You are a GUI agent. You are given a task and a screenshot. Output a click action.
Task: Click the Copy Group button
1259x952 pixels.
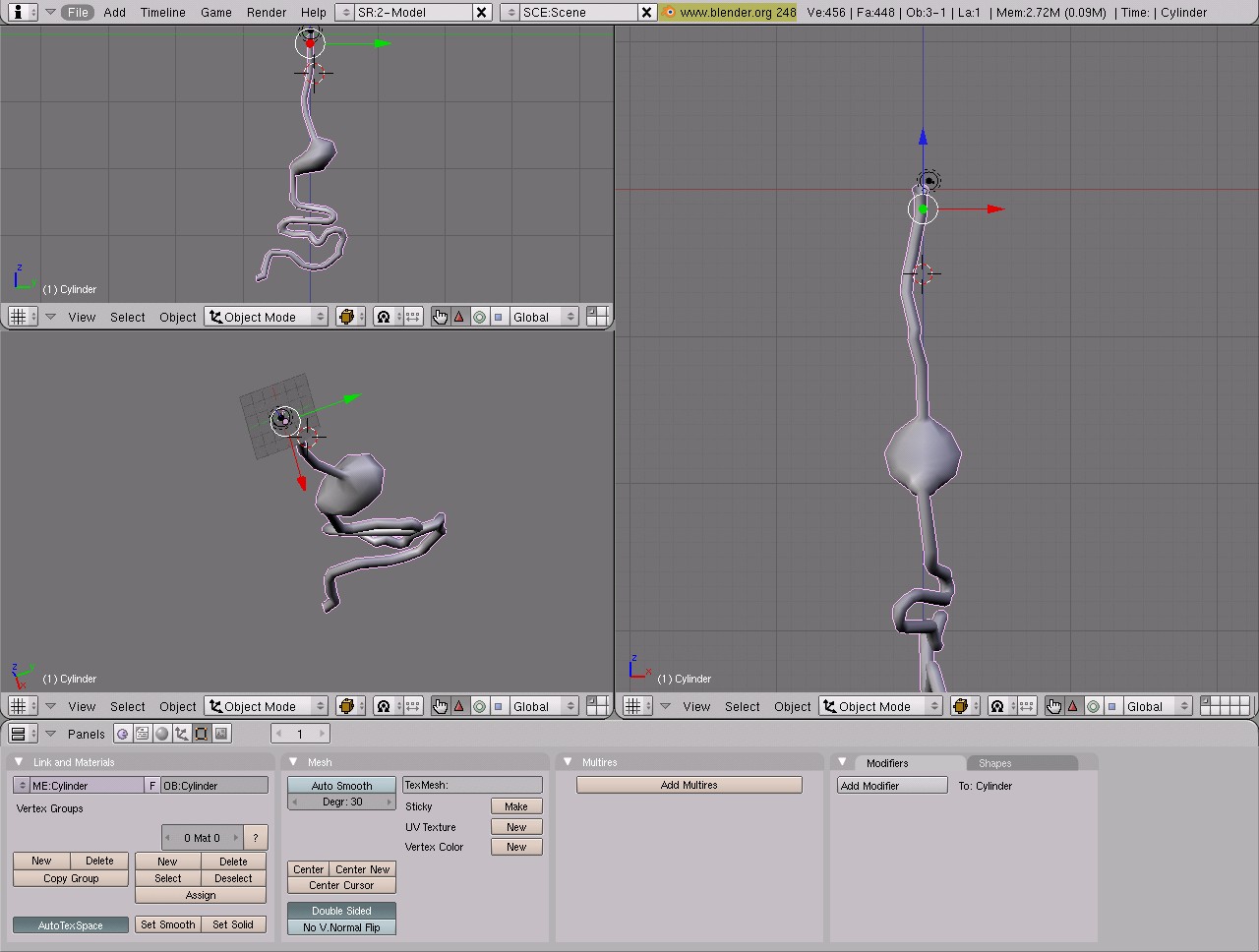tap(71, 878)
